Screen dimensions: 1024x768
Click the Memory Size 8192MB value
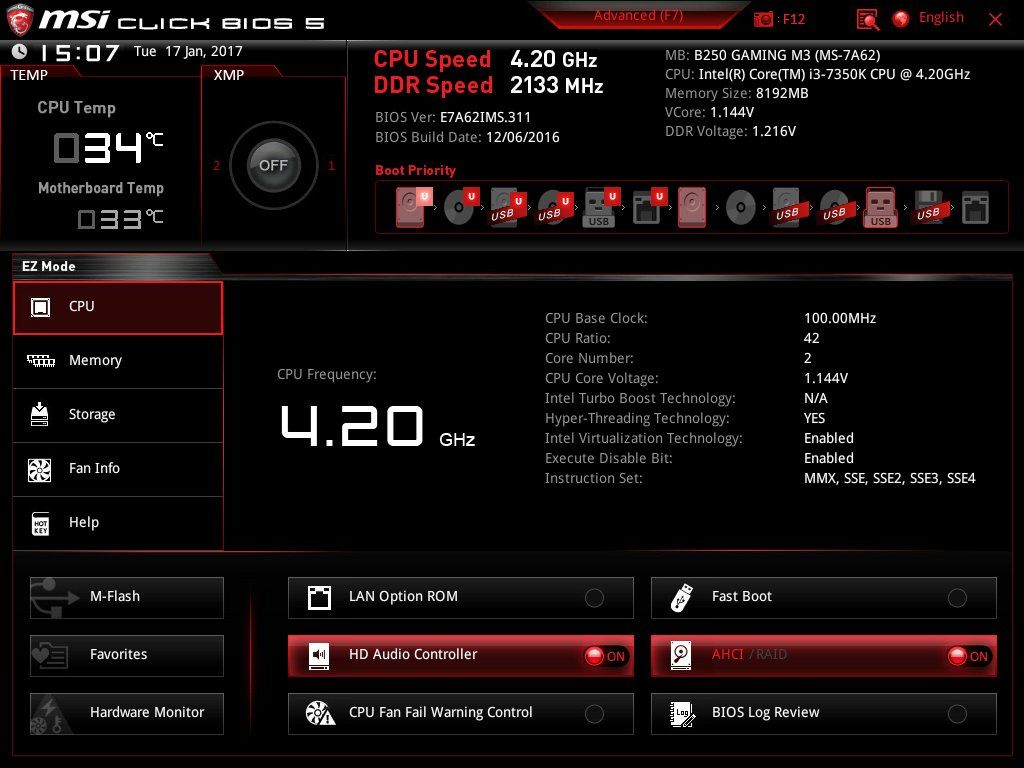782,93
